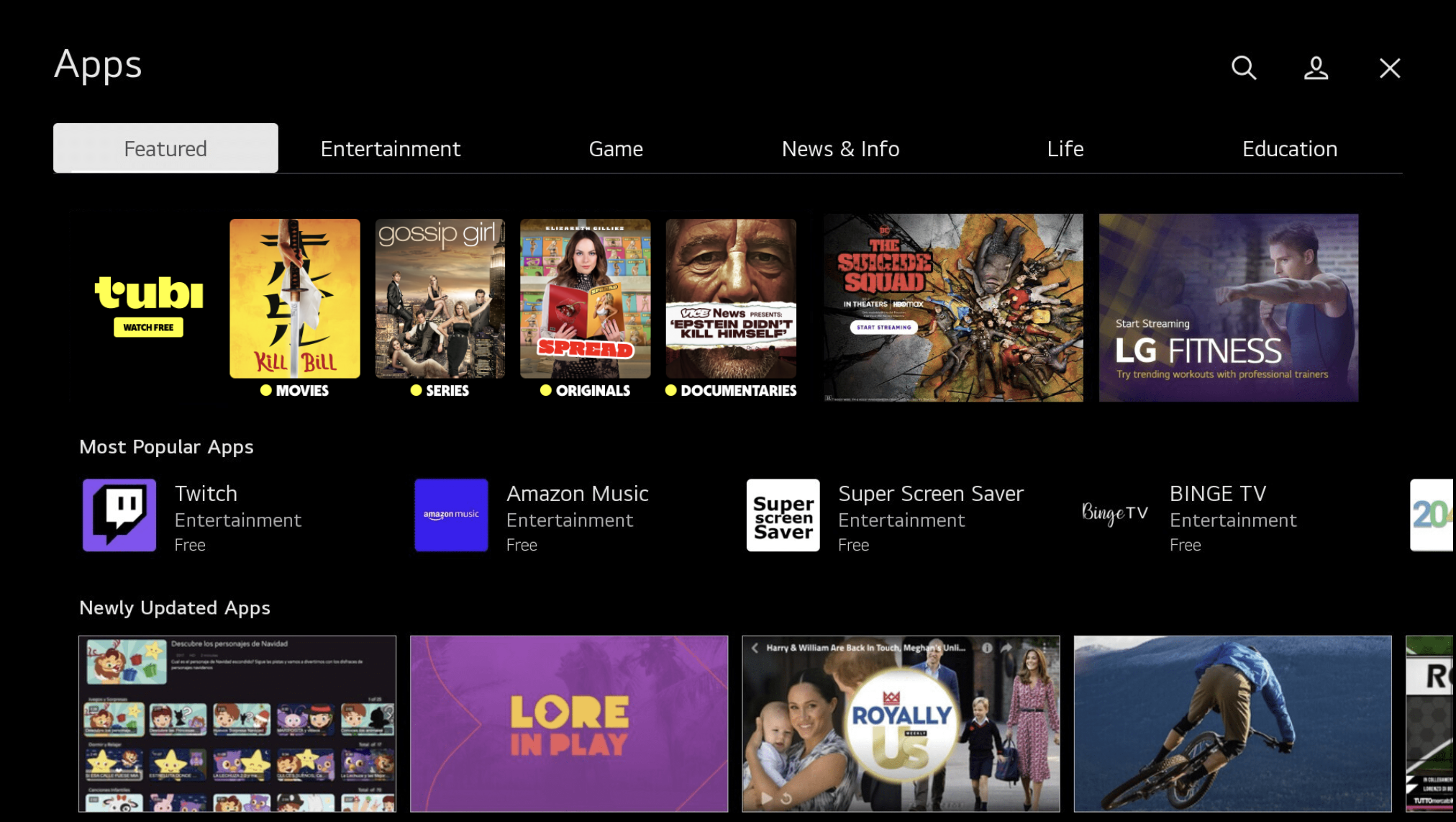Open the mountain biker app tile
The image size is (1456, 822).
click(x=1233, y=723)
